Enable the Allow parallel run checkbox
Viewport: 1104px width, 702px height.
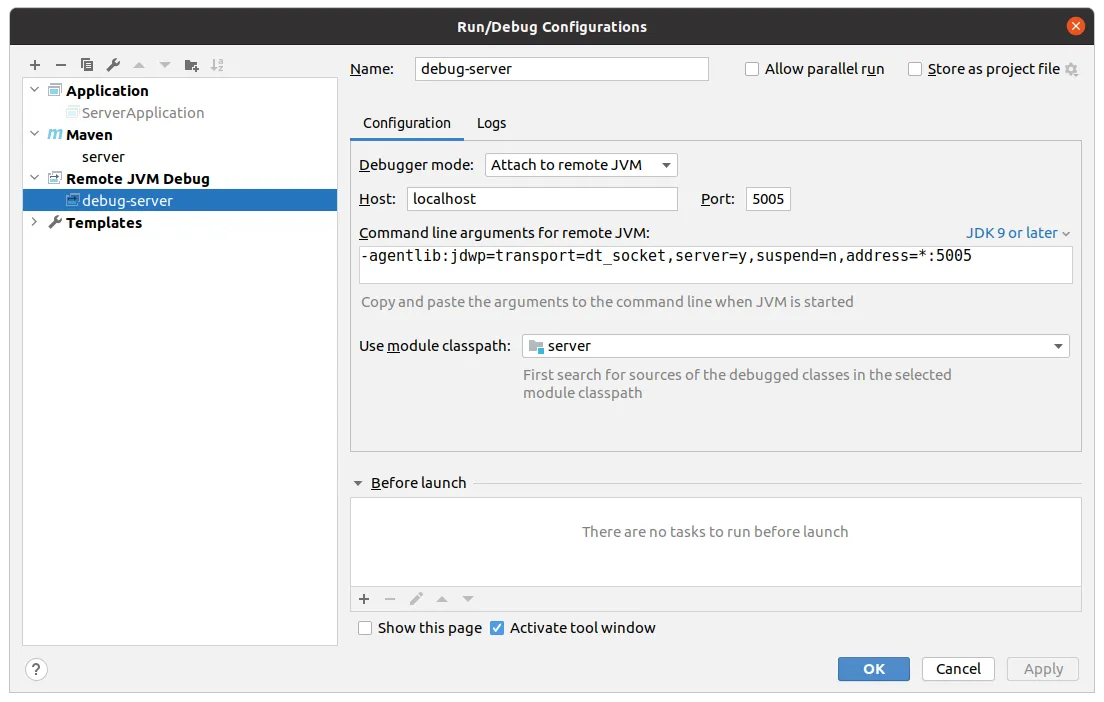click(752, 69)
